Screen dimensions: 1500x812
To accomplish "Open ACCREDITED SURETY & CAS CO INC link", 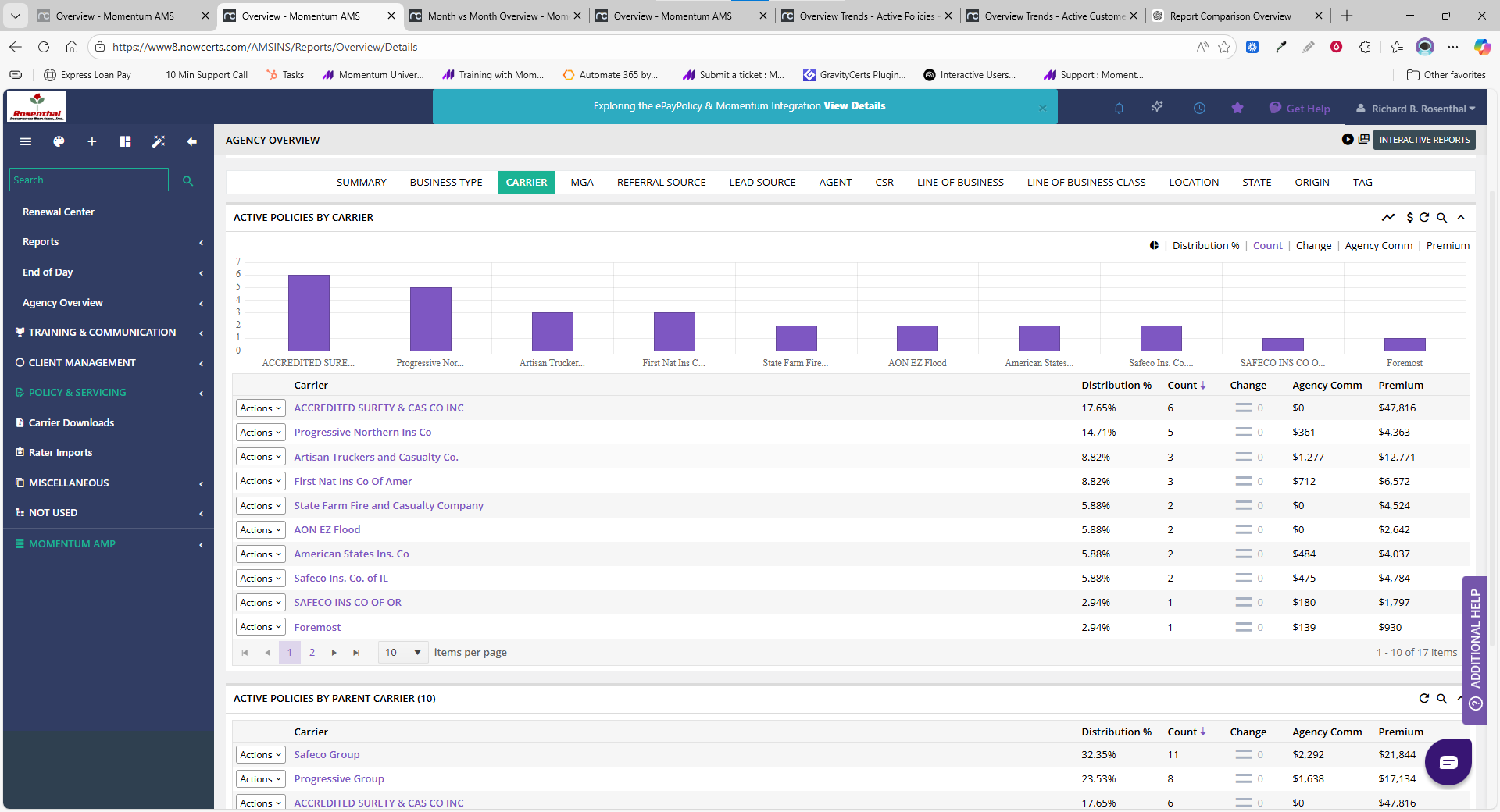I will tap(379, 408).
